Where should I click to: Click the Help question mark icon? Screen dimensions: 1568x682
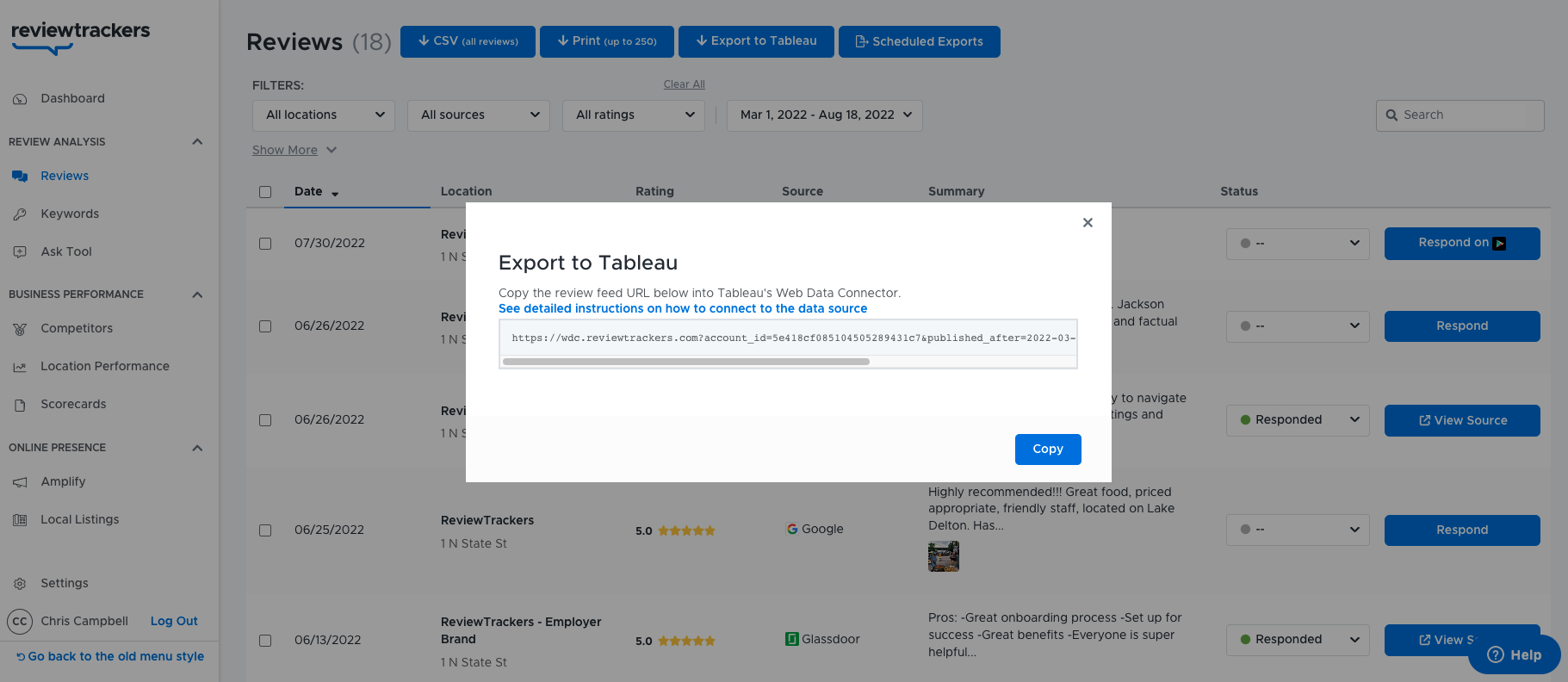(x=1496, y=654)
